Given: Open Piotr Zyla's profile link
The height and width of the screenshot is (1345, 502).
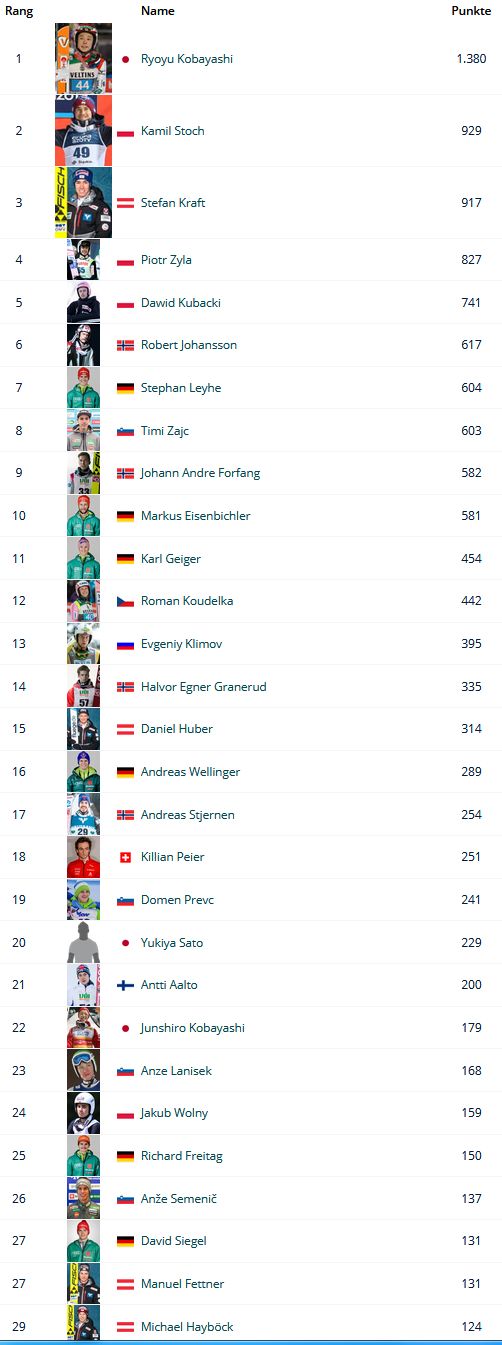Looking at the screenshot, I should tap(166, 260).
